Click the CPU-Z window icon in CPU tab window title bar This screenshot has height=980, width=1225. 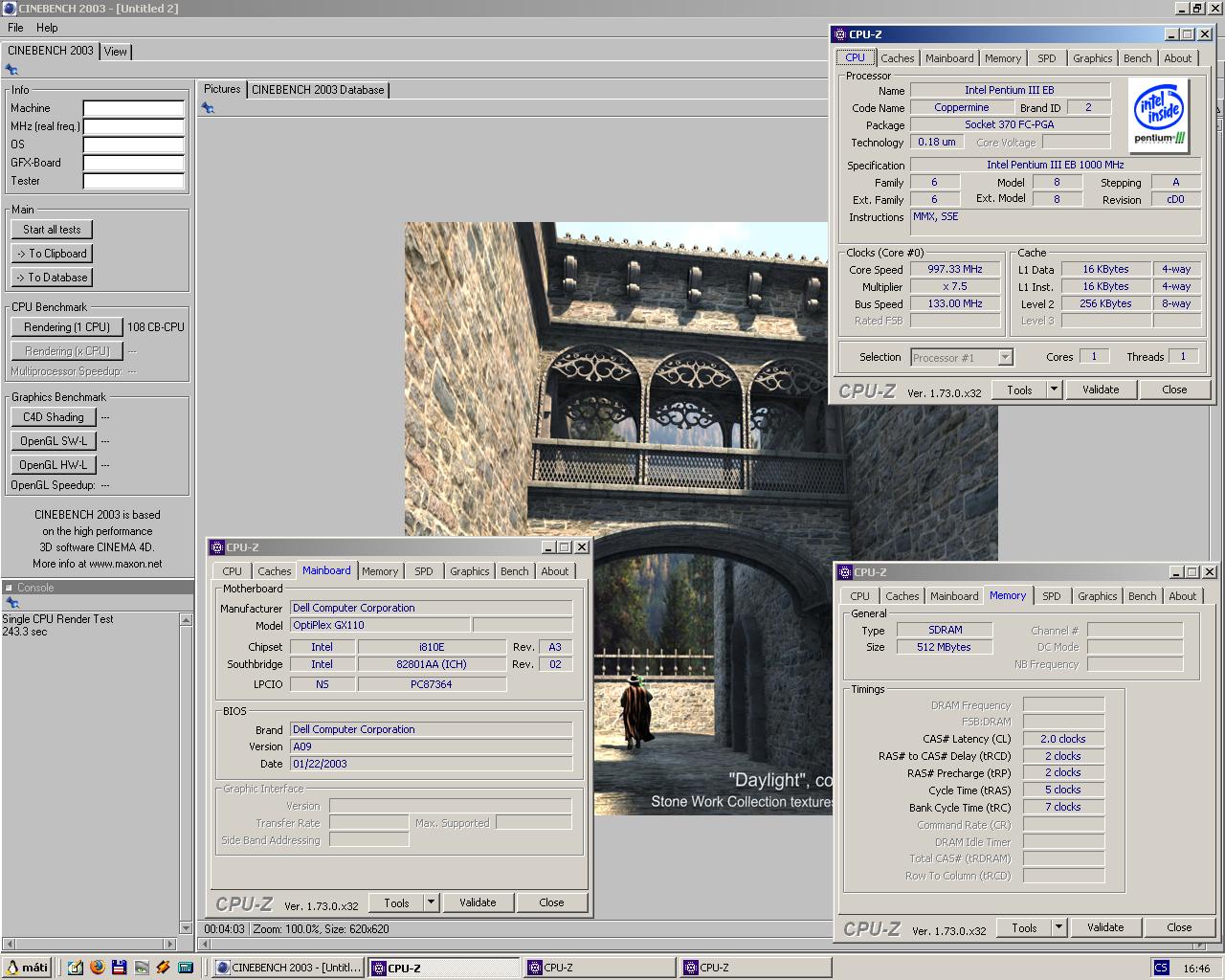tap(840, 34)
